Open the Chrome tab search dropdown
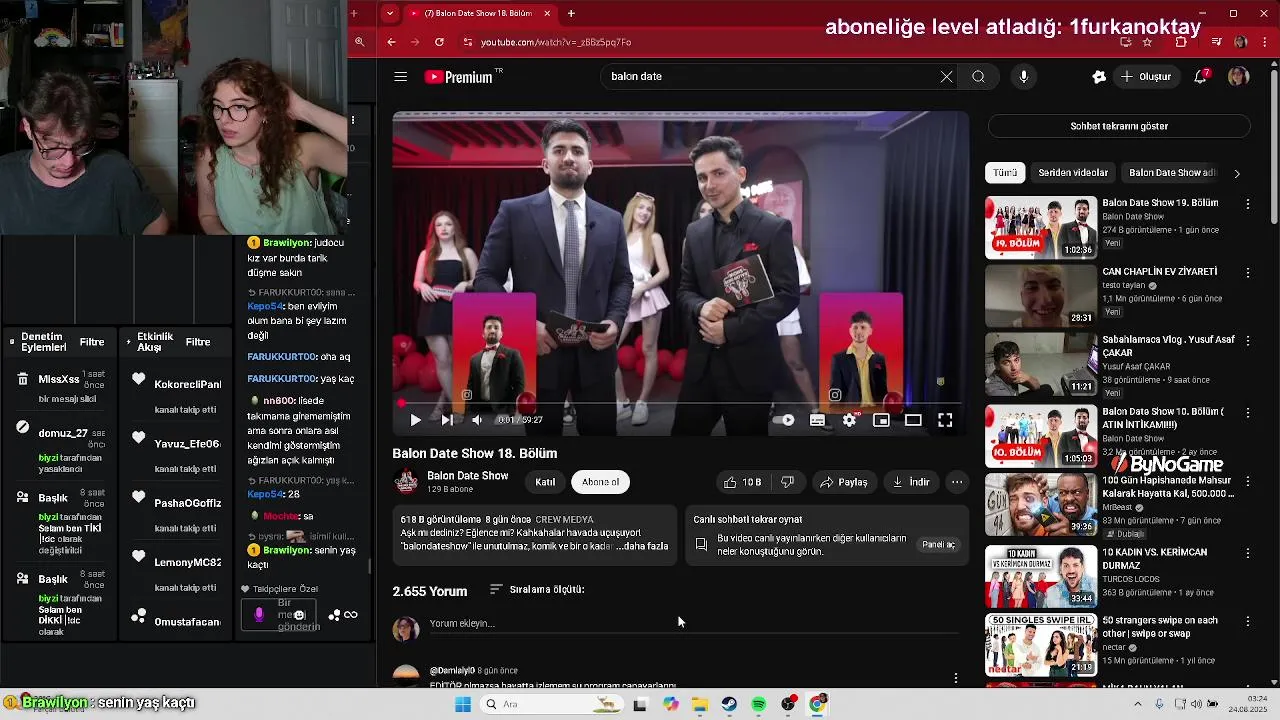The image size is (1280, 720). point(390,13)
